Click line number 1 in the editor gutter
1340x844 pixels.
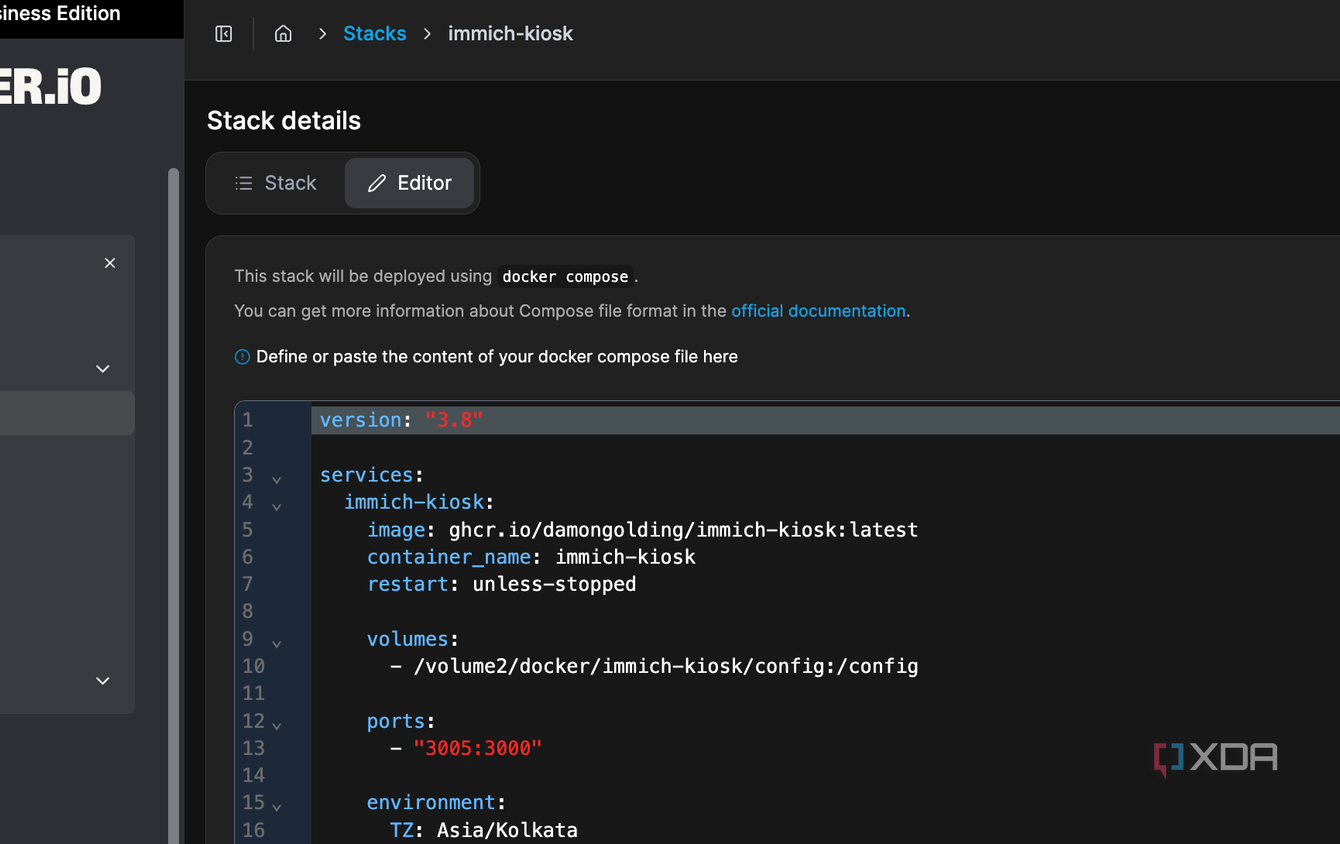point(247,420)
